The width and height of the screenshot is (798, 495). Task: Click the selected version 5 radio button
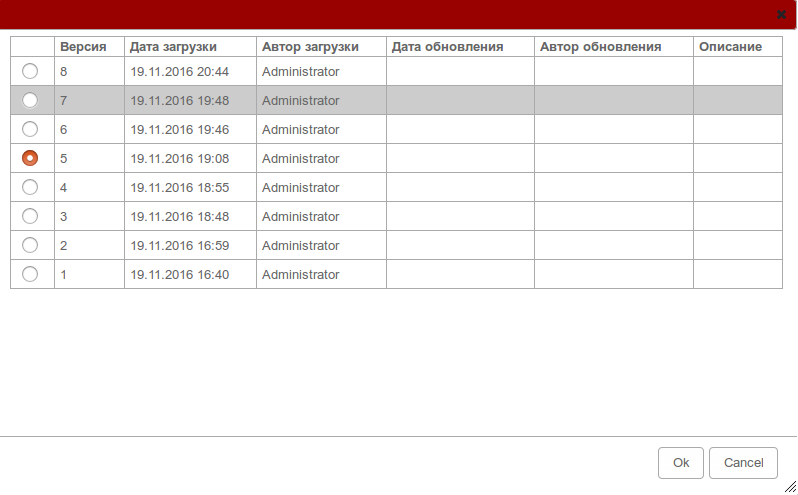[x=30, y=158]
